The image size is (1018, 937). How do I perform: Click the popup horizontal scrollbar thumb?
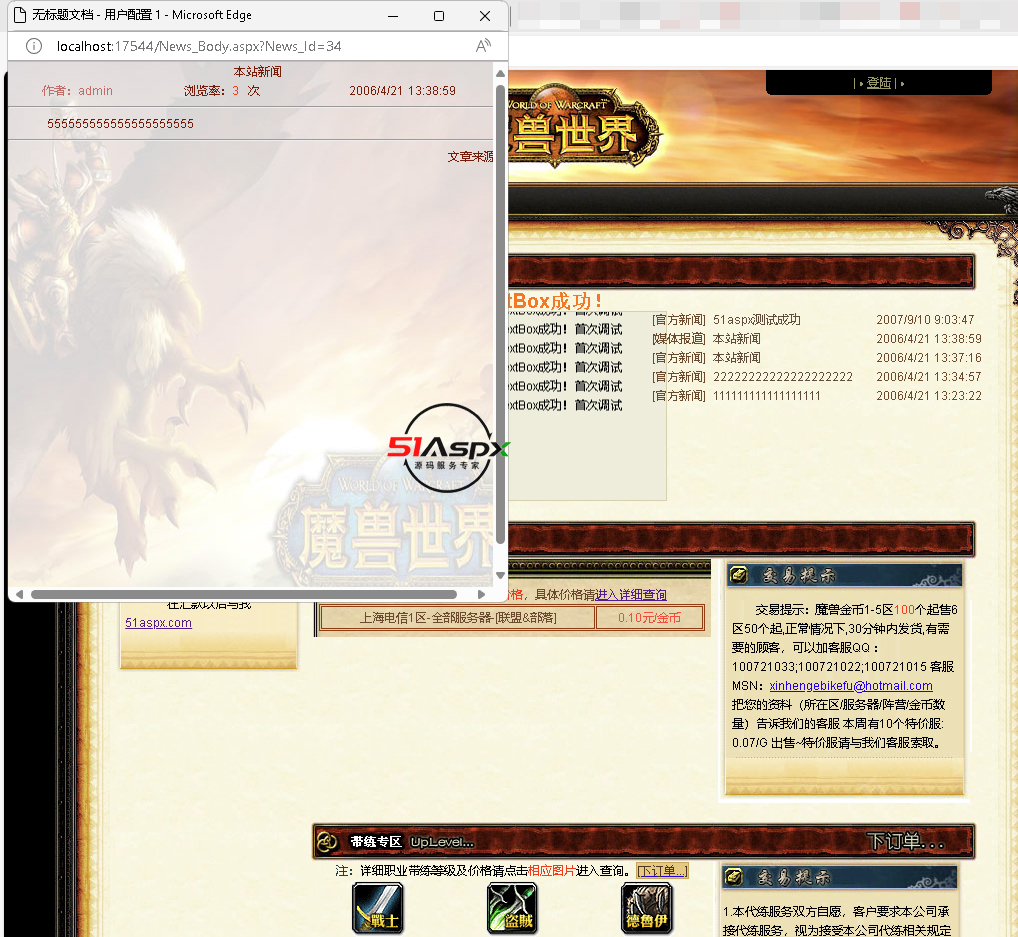(243, 594)
